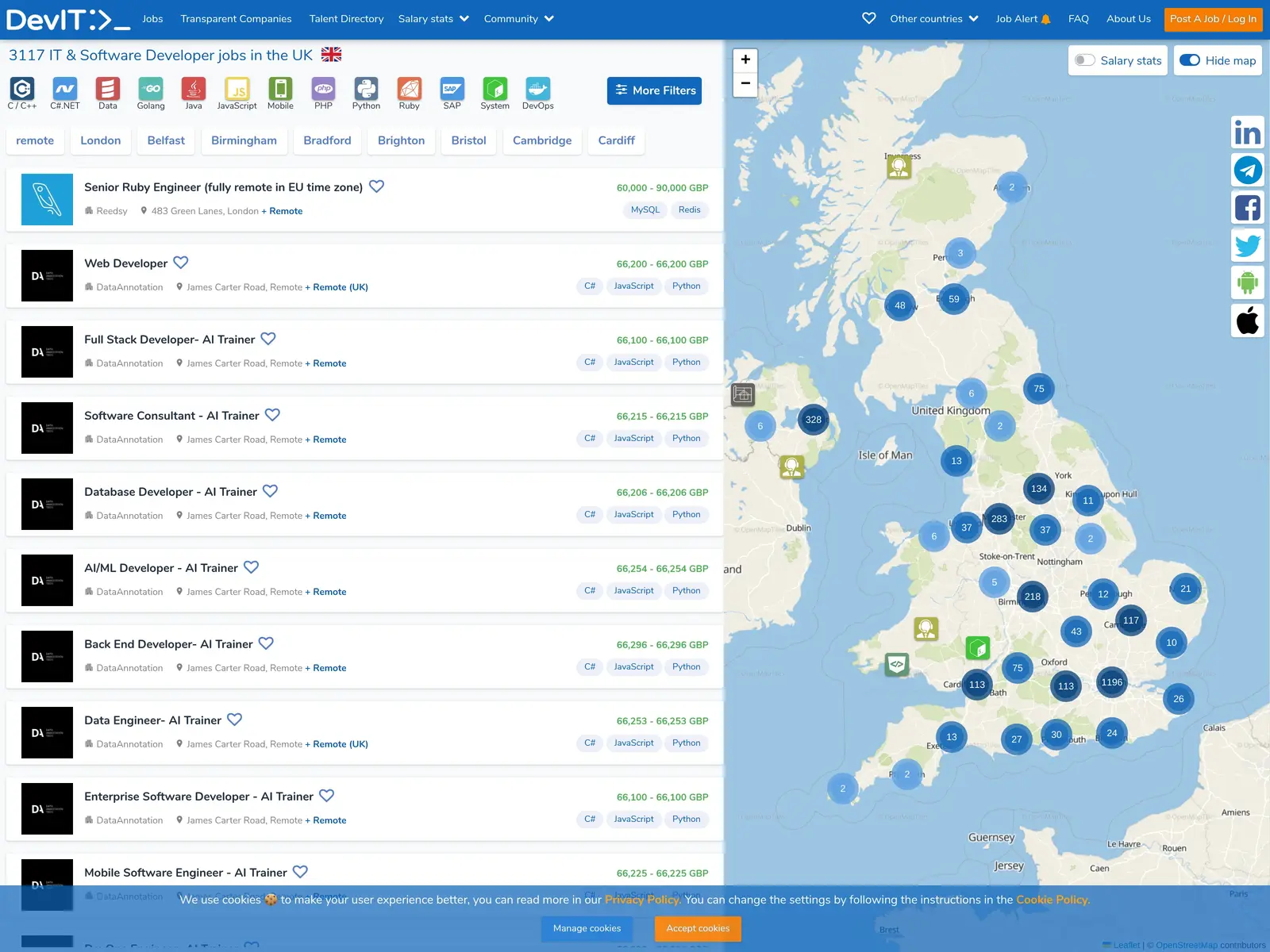
Task: Open the Enterprise Software Developer - AI Trainer listing
Action: point(198,796)
